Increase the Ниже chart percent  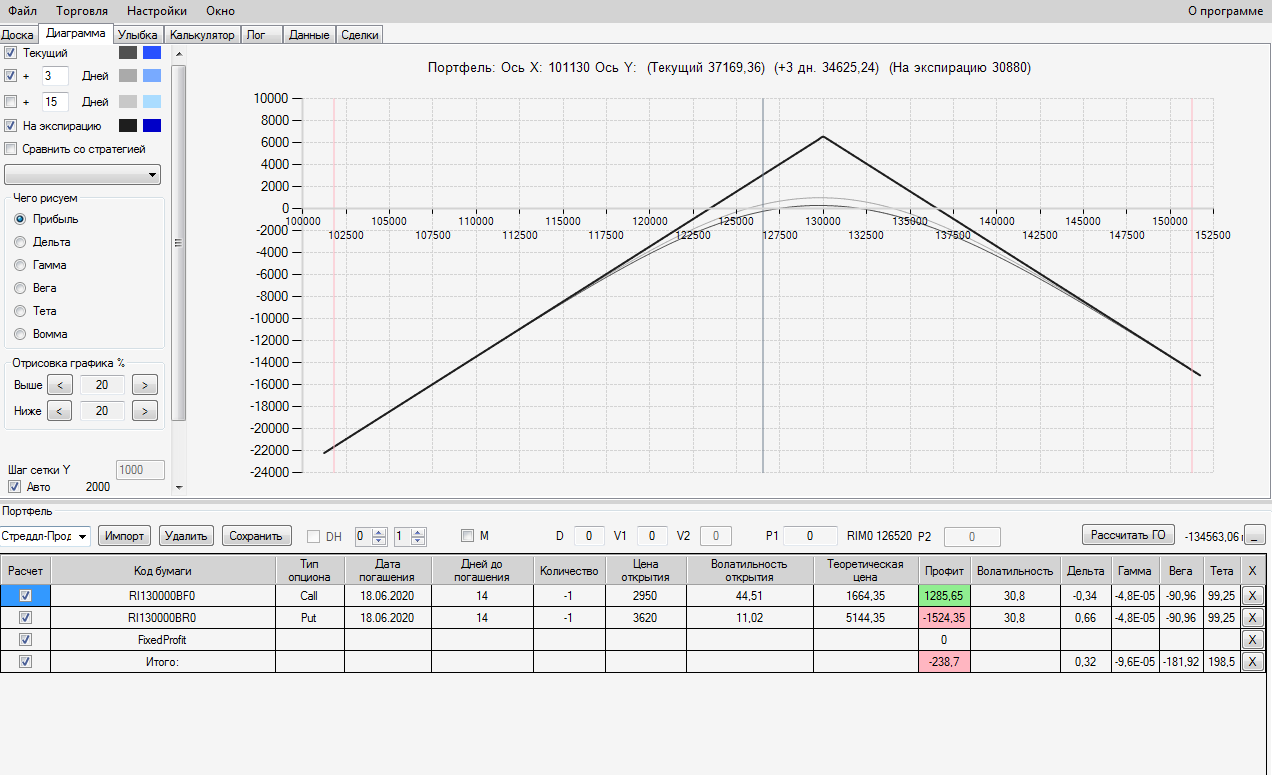[x=145, y=411]
